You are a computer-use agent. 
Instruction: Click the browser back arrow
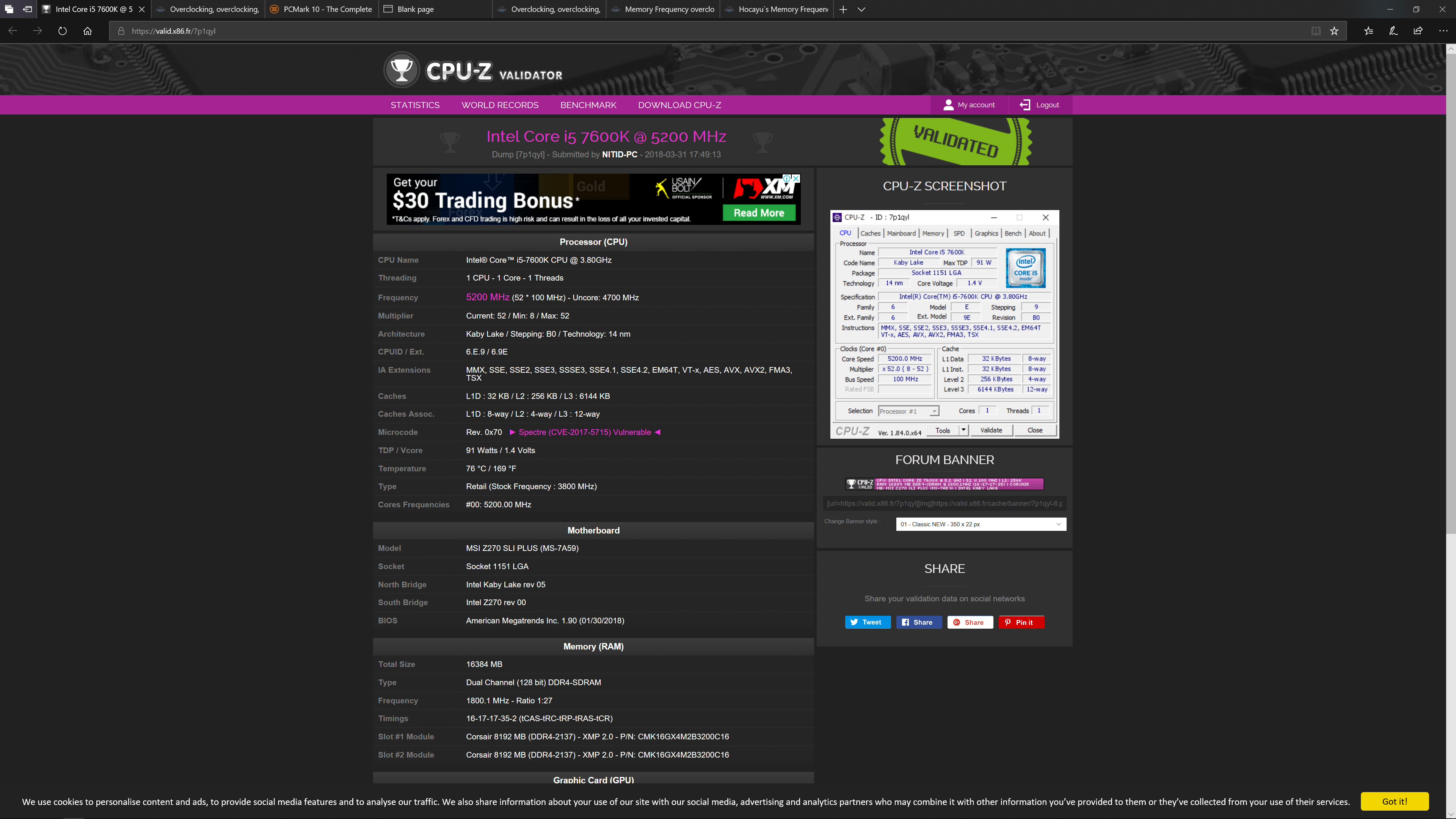[x=13, y=31]
